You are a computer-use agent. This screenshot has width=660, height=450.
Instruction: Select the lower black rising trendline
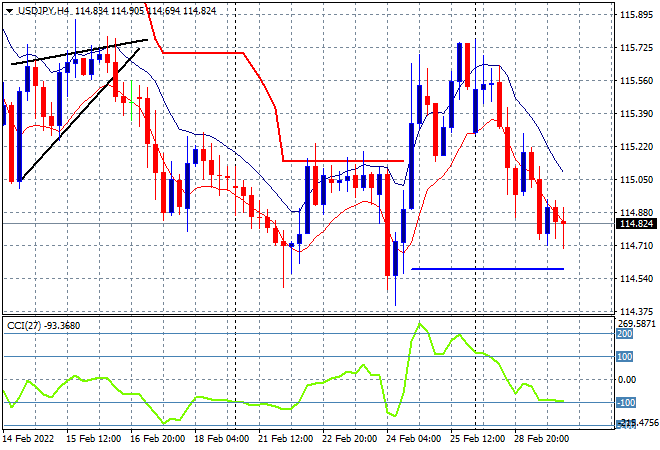click(80, 114)
